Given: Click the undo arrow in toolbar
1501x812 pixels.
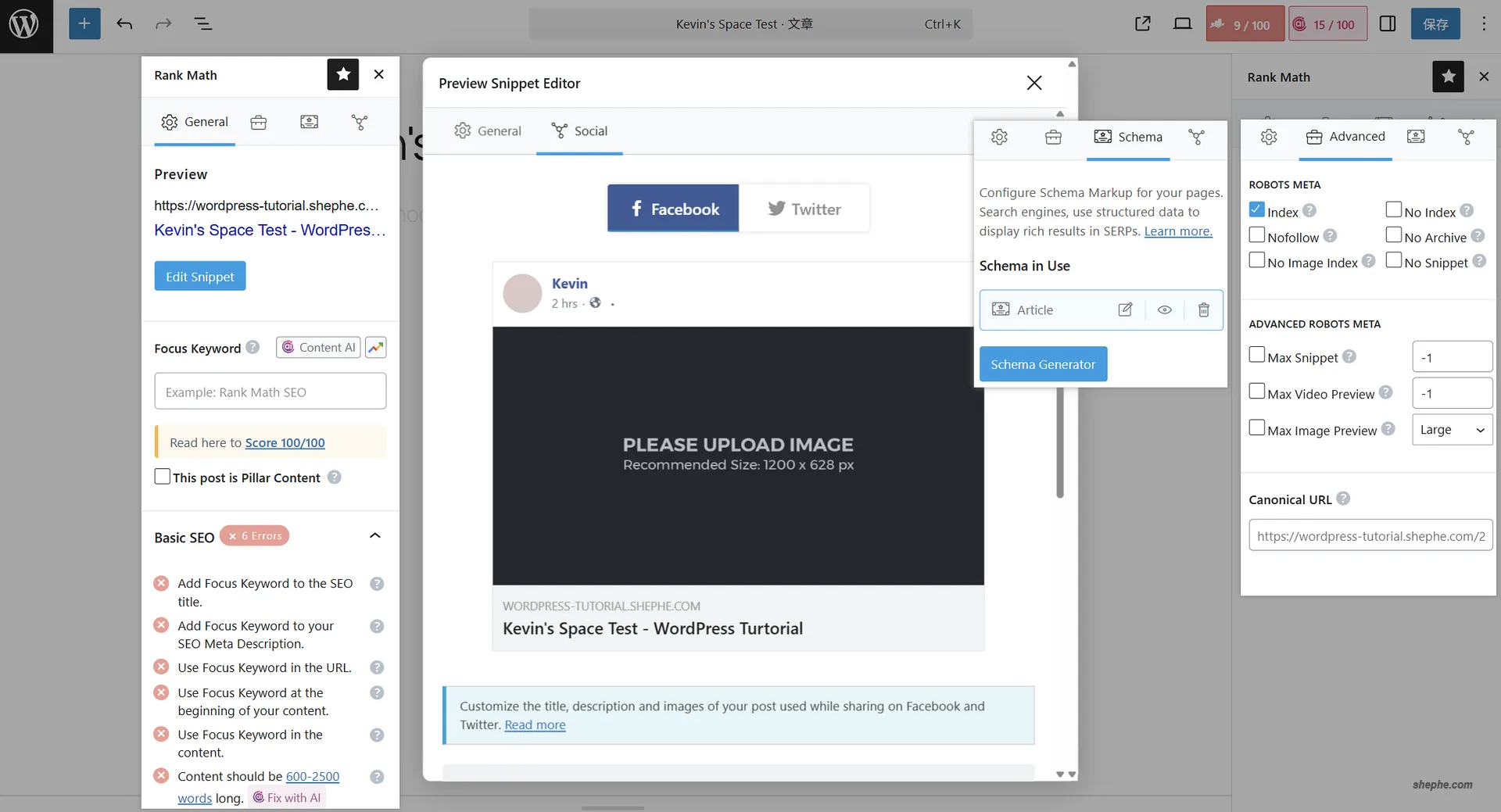Looking at the screenshot, I should click(x=124, y=24).
